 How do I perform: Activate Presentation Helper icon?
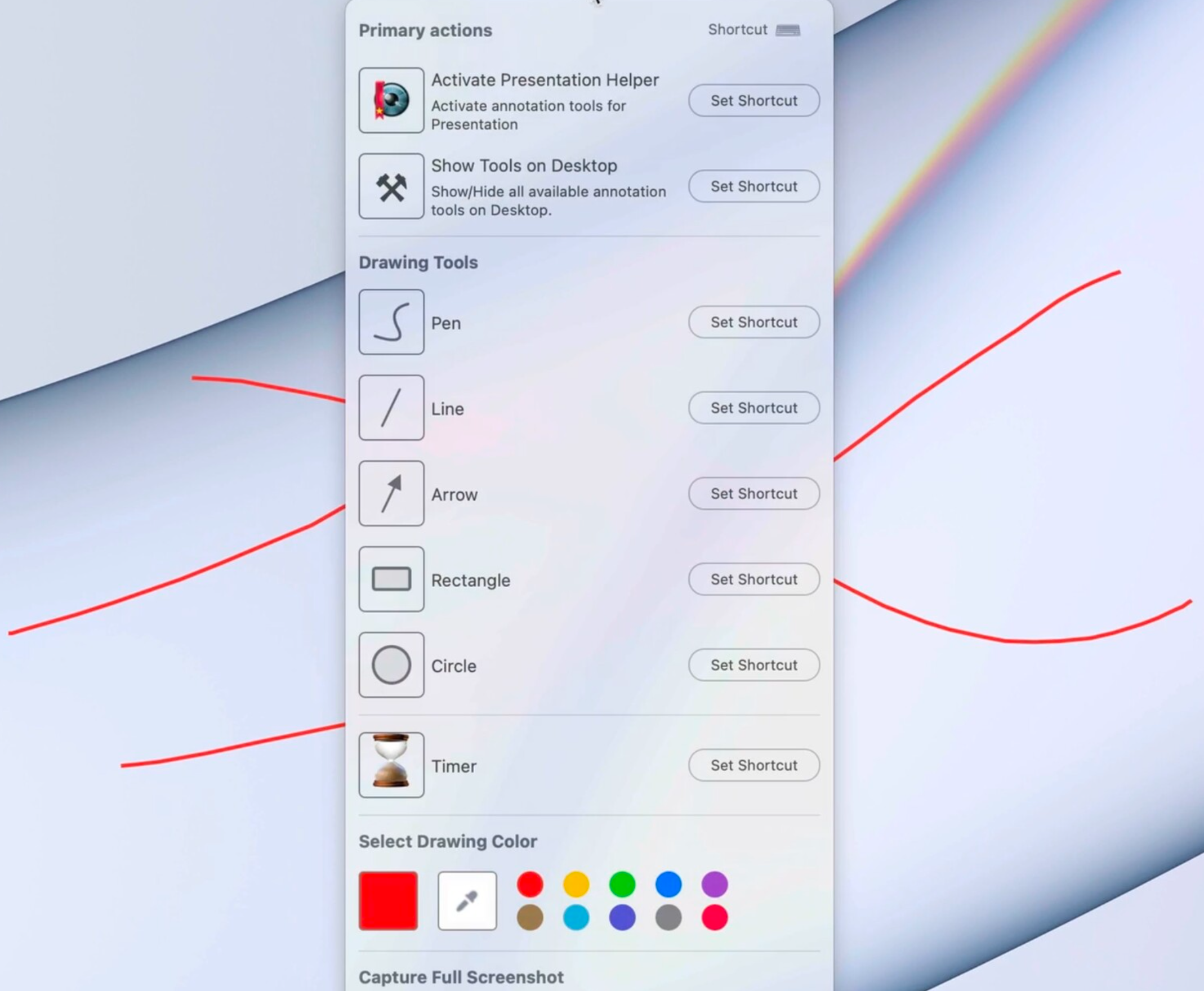pos(392,100)
